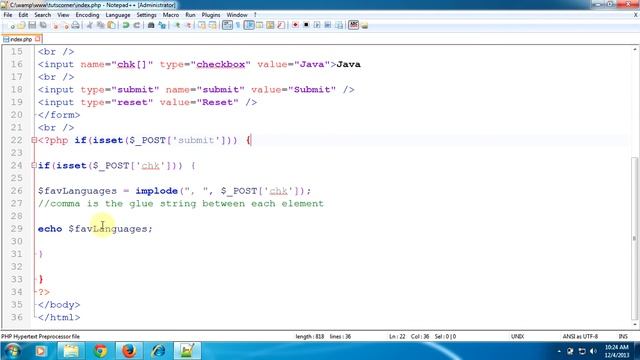Click the Copy toolbar icon

pyautogui.click(x=100, y=25)
